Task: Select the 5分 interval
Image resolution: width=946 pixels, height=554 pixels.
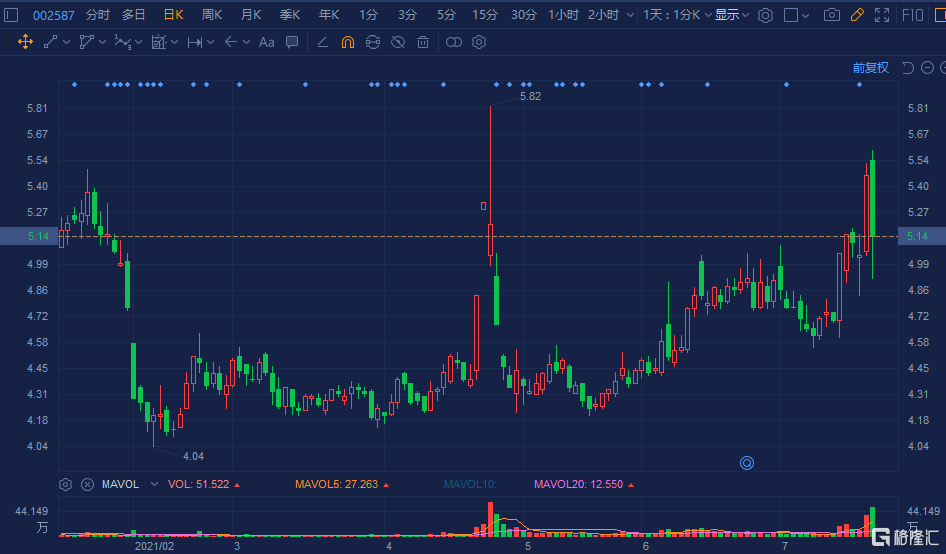Action: pyautogui.click(x=446, y=14)
